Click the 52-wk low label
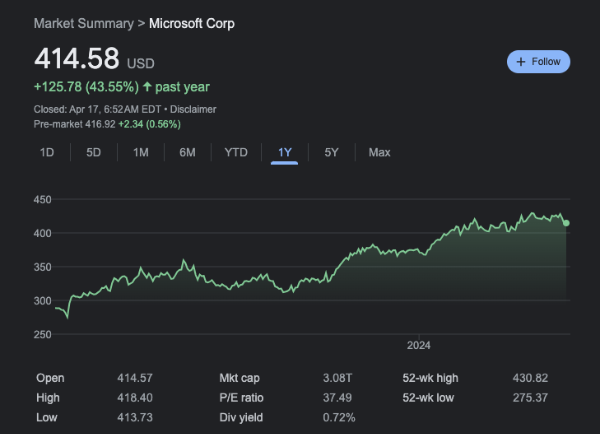Screen dimensions: 600x434 click(428, 398)
